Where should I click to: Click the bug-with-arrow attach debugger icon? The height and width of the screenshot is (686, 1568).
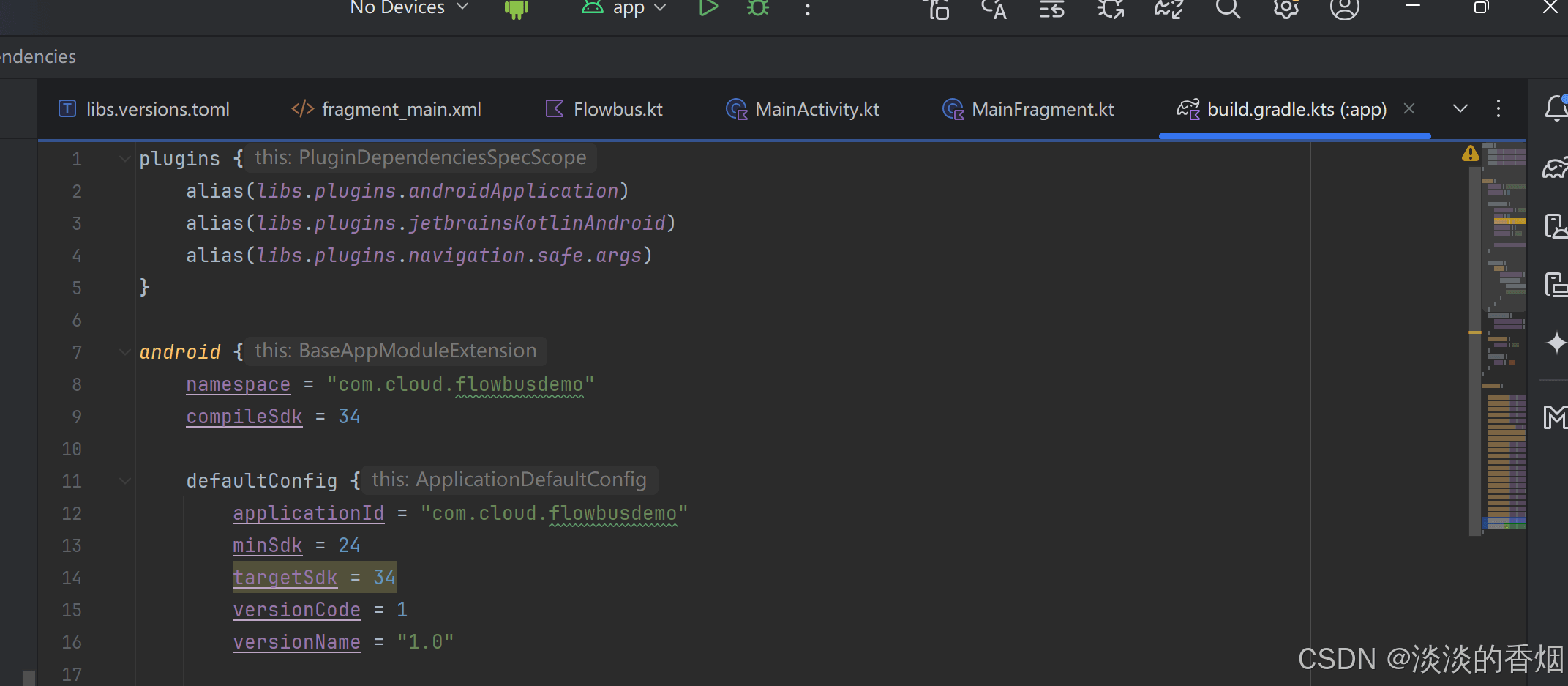coord(1111,9)
